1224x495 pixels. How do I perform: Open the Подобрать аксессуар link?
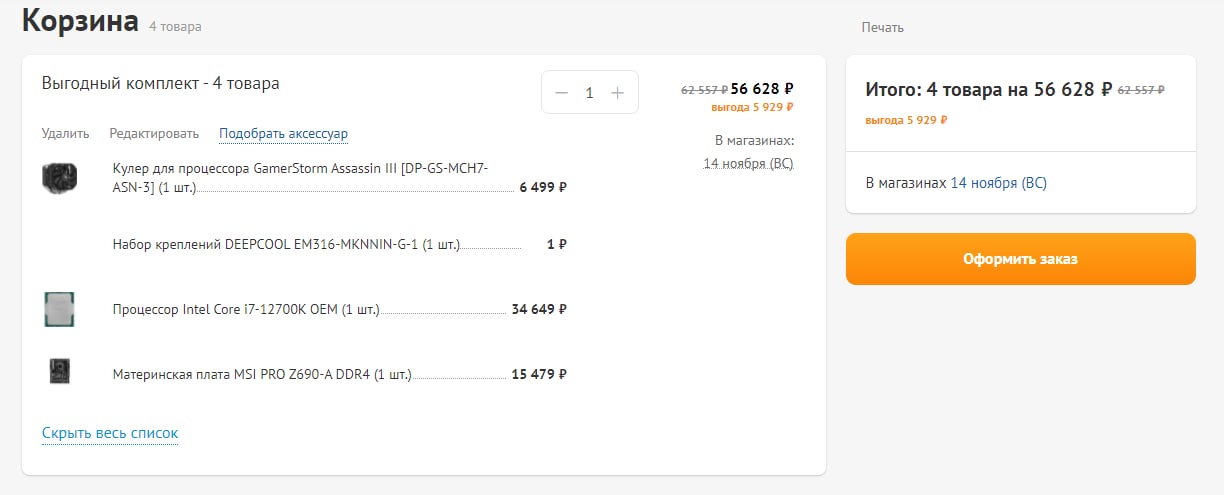pyautogui.click(x=283, y=133)
